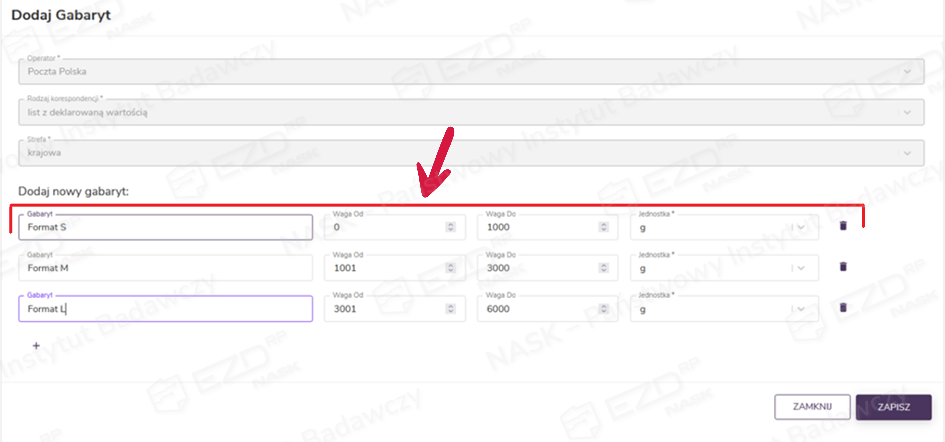Delete the Format L gabaryt row
The height and width of the screenshot is (442, 945).
(842, 308)
